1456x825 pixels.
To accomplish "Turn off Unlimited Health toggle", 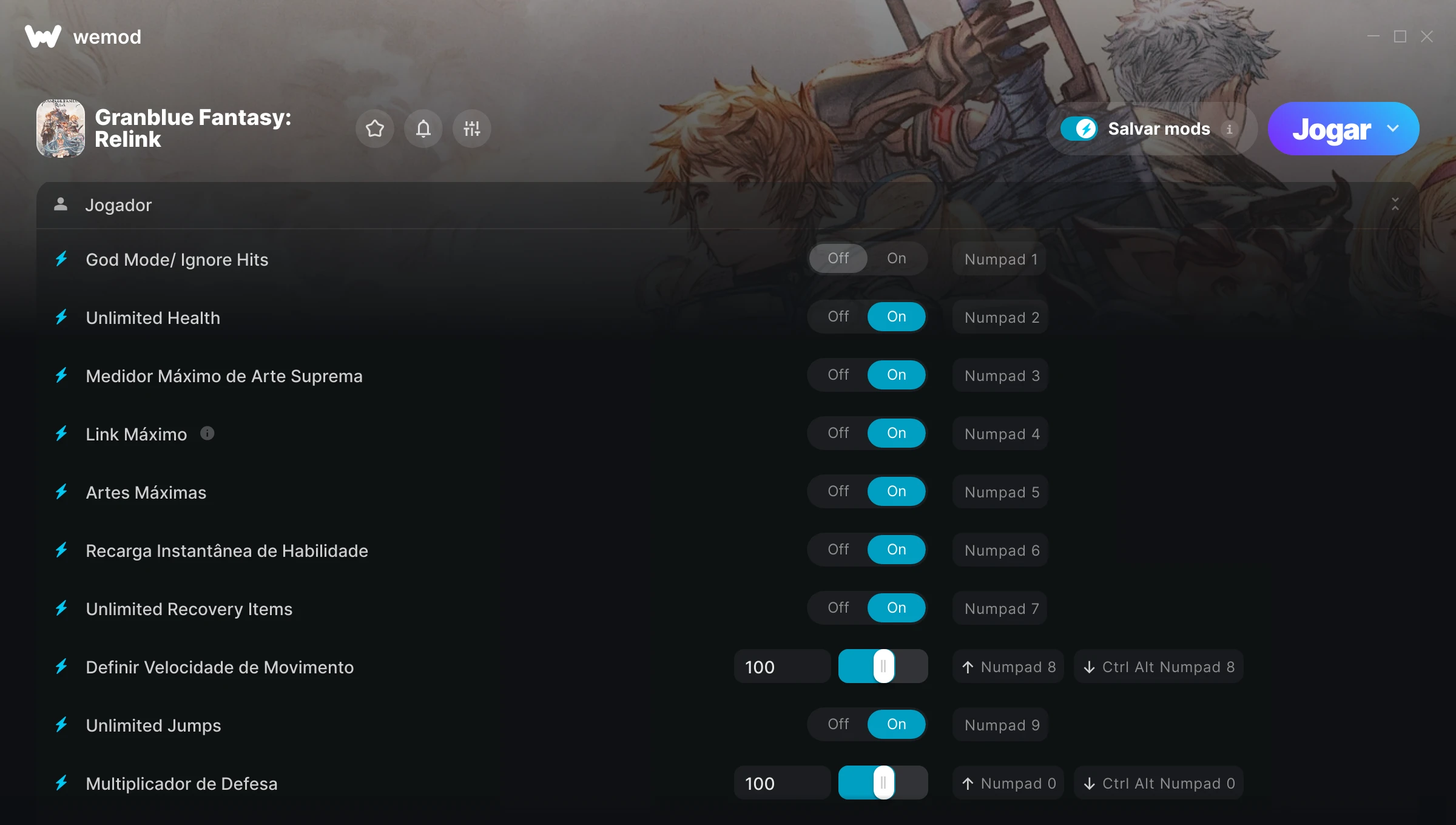I will pyautogui.click(x=838, y=317).
